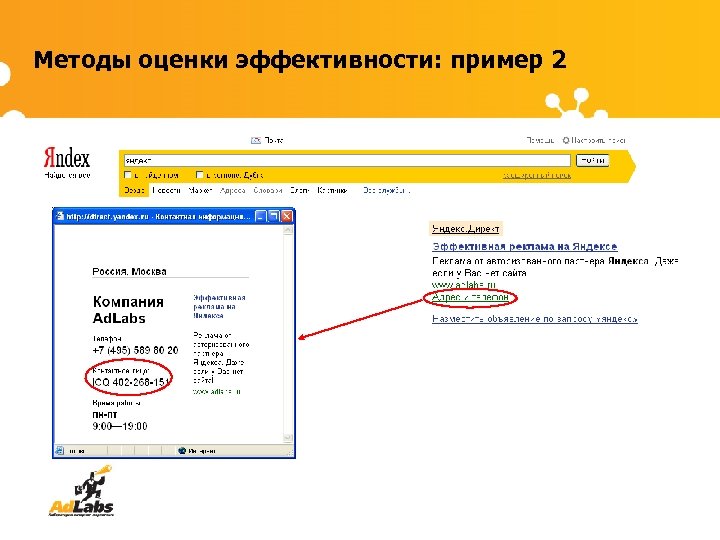Open the search settings gear icon
The height and width of the screenshot is (540, 720).
[566, 141]
